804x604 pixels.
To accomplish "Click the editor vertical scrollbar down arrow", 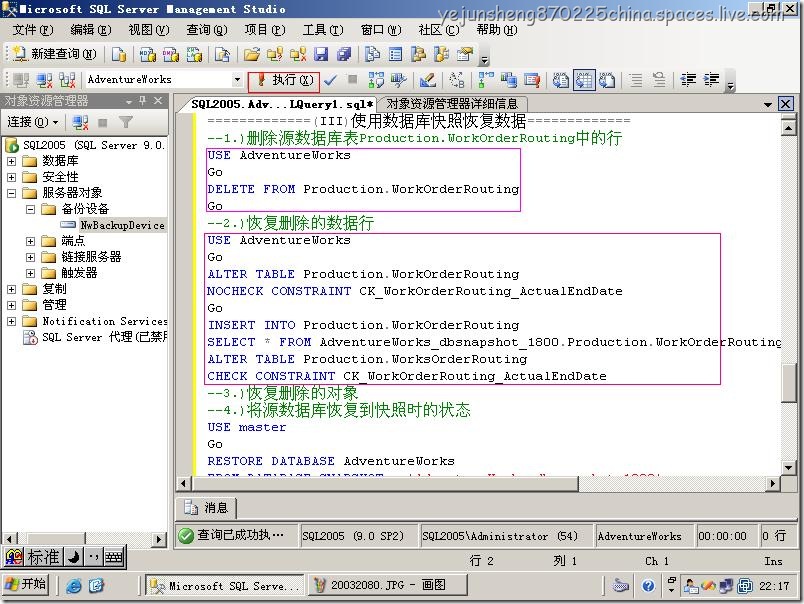I will click(x=789, y=467).
